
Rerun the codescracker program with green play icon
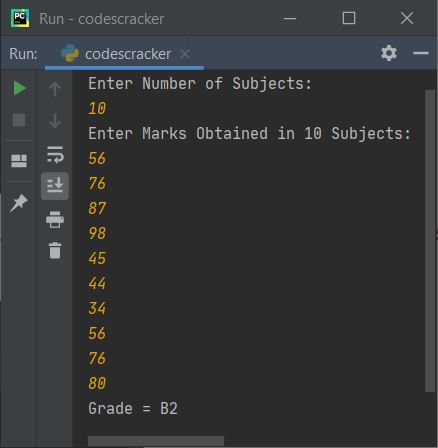tap(20, 88)
